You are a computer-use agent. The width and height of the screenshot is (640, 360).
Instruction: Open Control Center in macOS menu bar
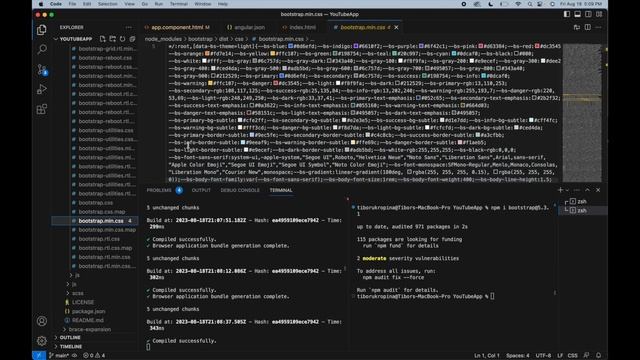click(x=540, y=4)
